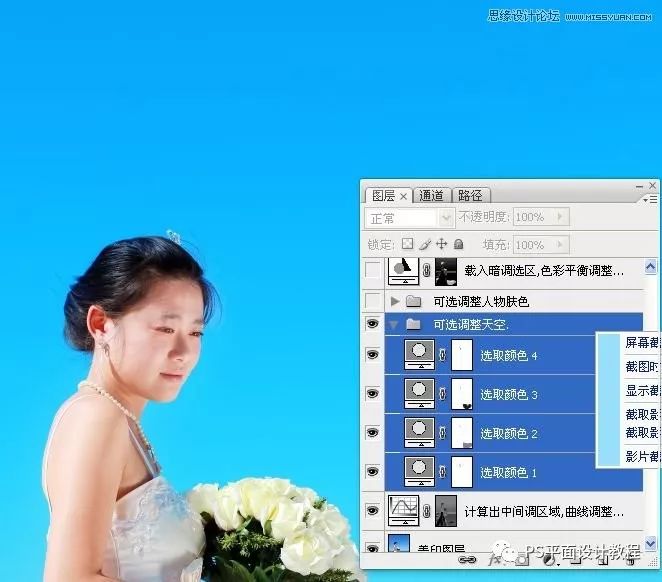Viewport: 662px width, 582px height.
Task: Click the link layers icon at panel bottom
Action: point(467,559)
